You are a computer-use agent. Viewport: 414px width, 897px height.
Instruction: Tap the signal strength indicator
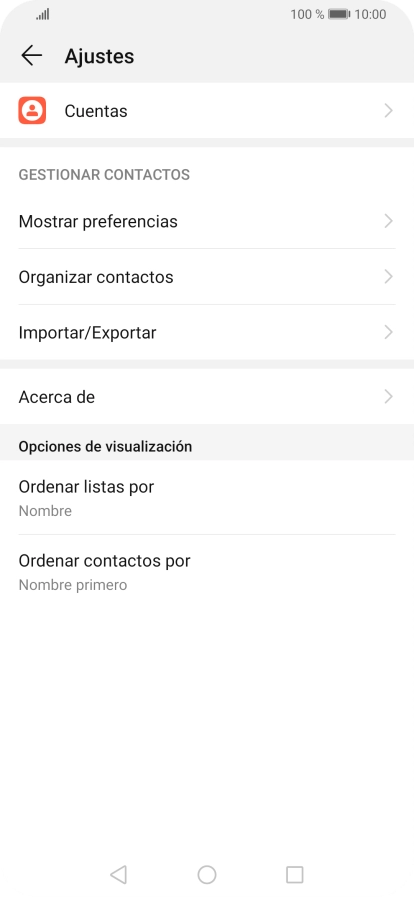coord(43,14)
